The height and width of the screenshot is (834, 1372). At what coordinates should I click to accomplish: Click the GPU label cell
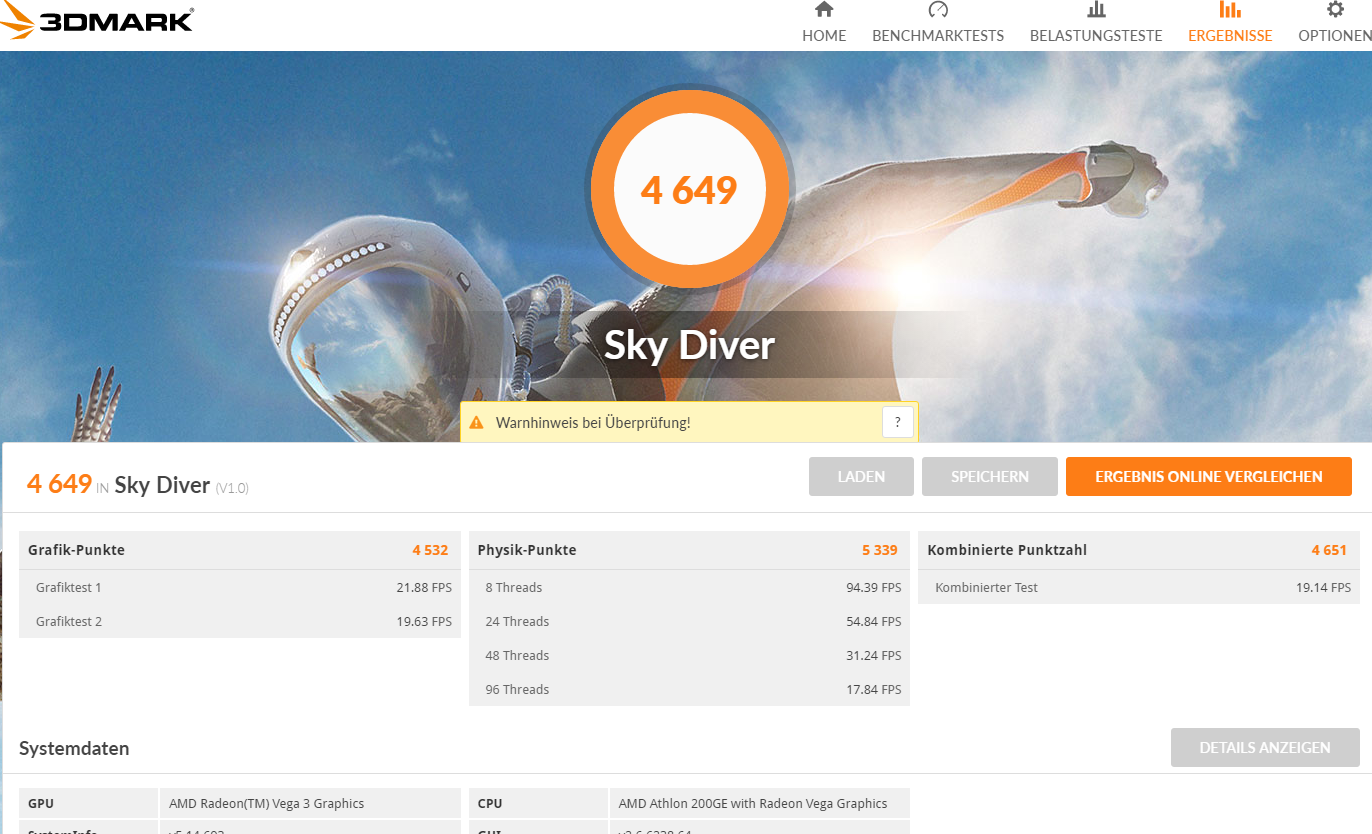point(89,803)
